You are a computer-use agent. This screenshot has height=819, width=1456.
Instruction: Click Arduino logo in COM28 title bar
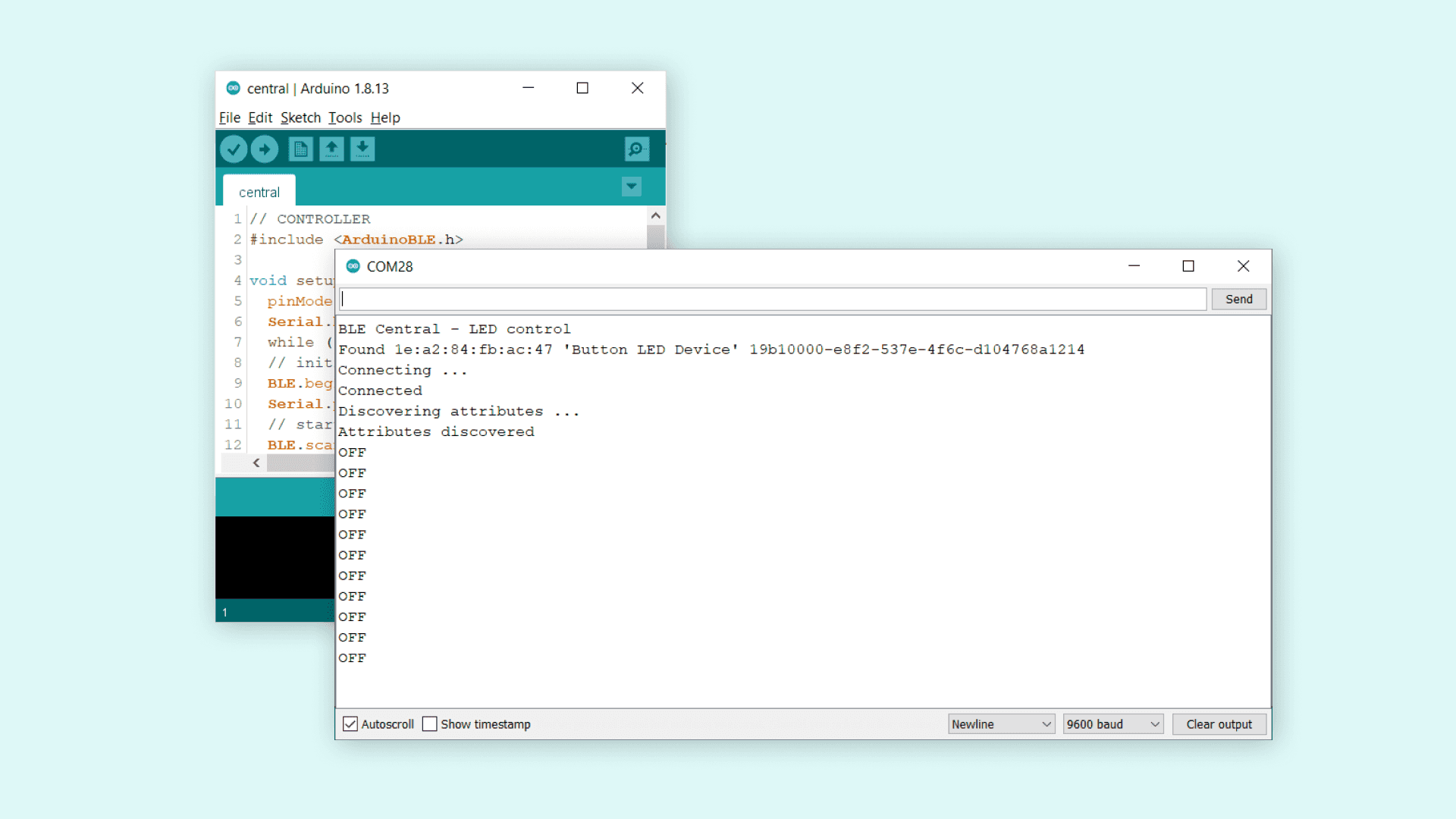click(x=353, y=266)
